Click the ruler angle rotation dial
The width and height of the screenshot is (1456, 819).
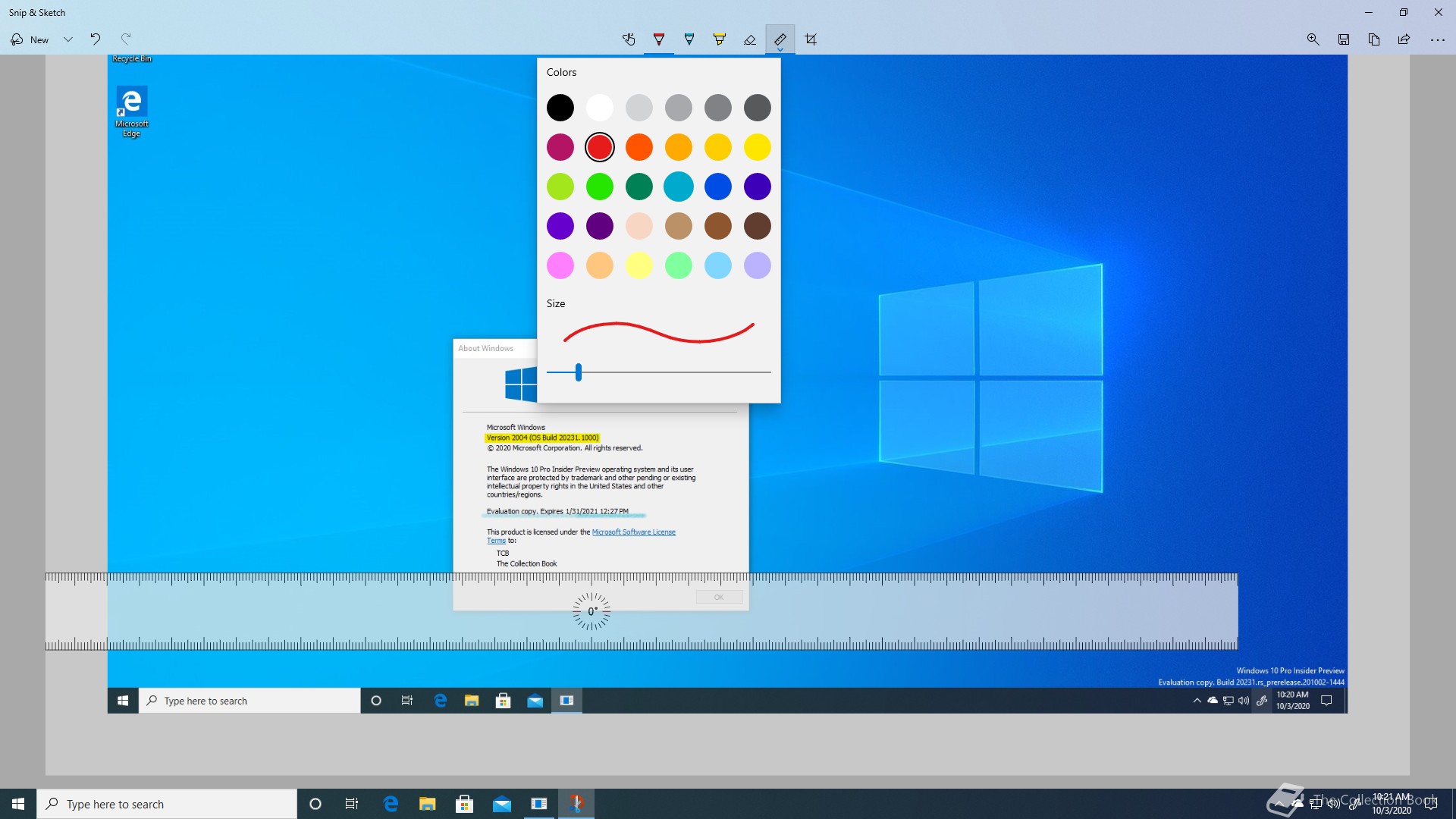click(591, 611)
